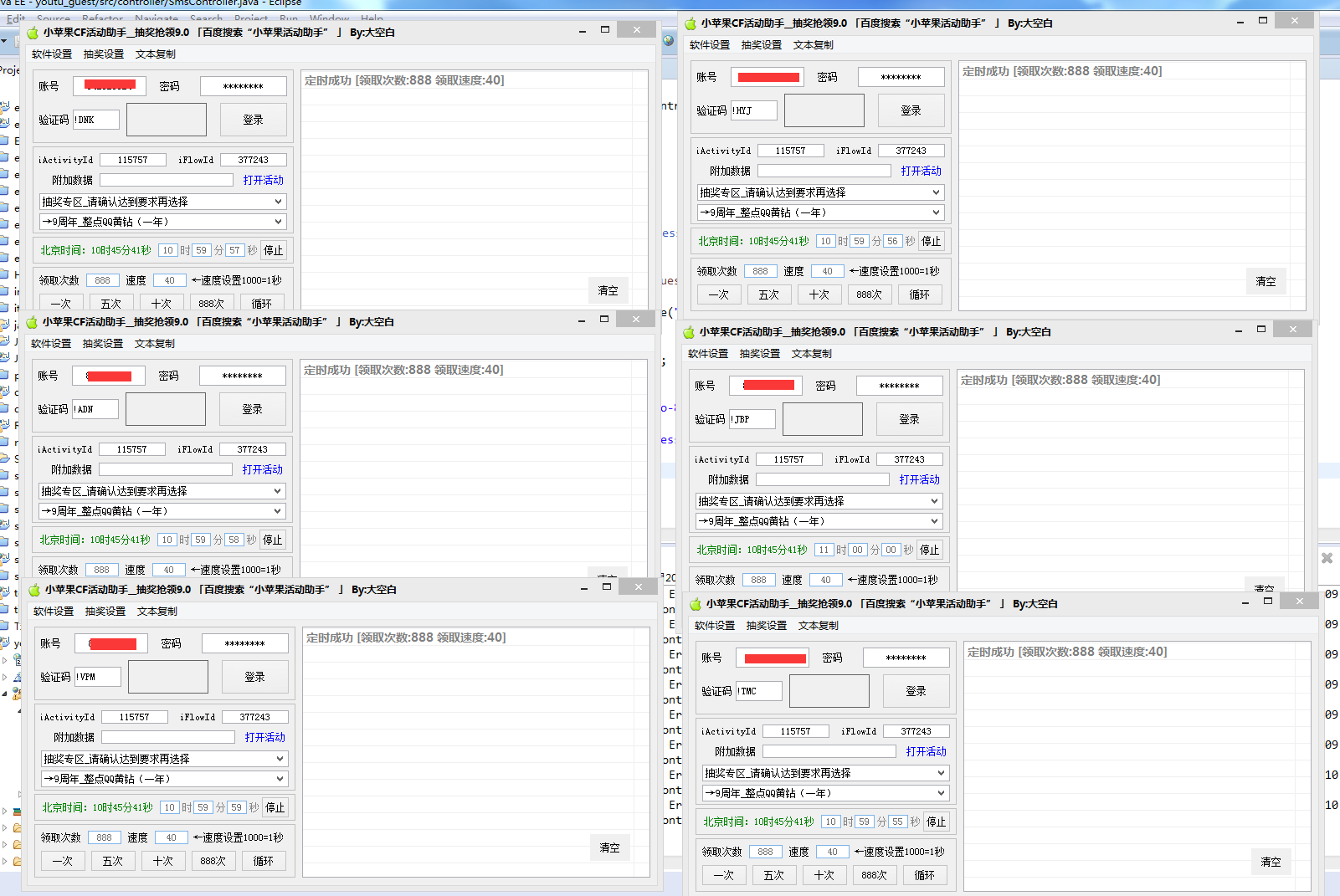1340x896 pixels.
Task: Open 文本复制 menu in the !ADN window
Action: click(155, 344)
